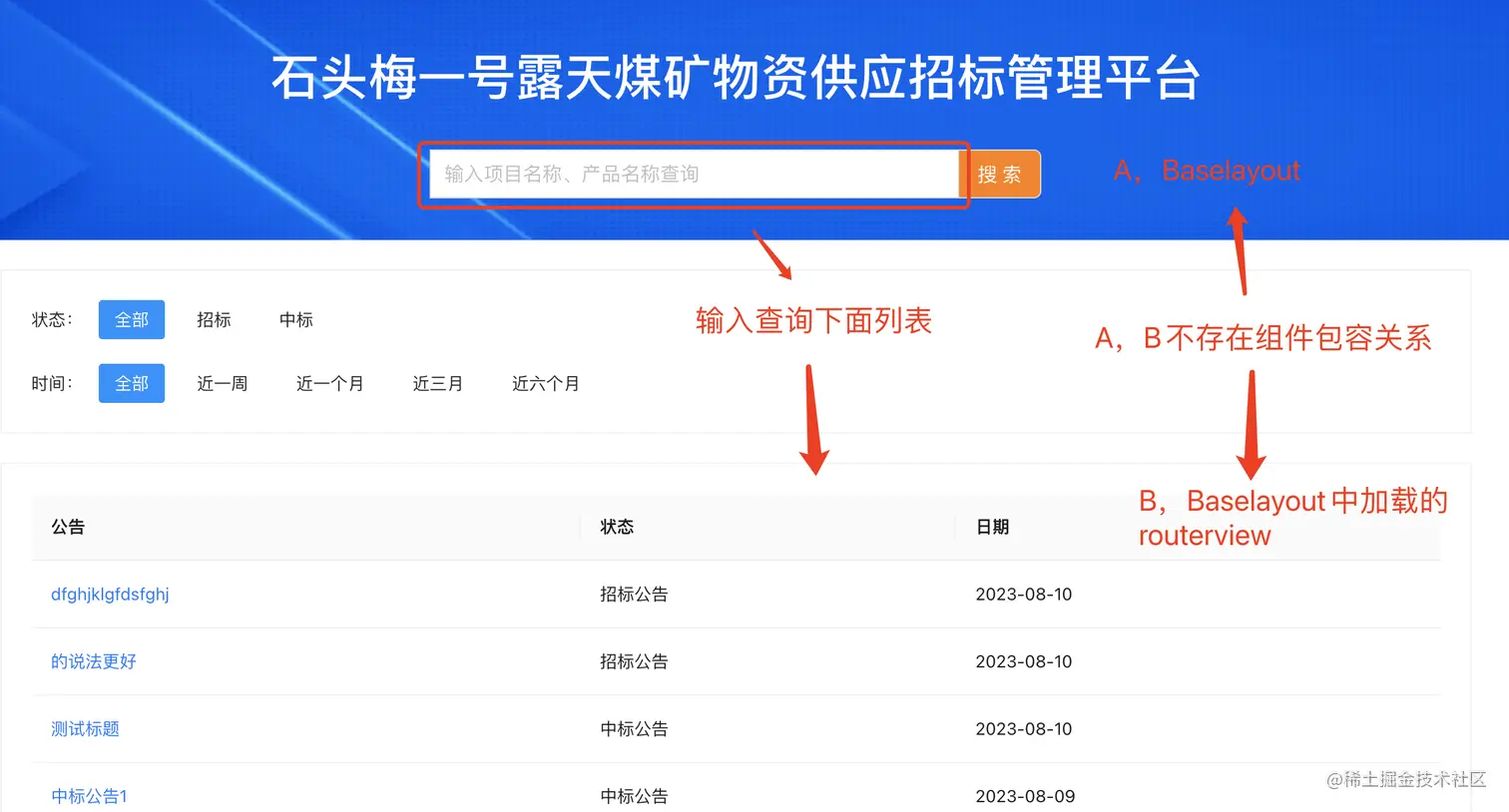Open the 测试标题 announcement link

coord(85,729)
